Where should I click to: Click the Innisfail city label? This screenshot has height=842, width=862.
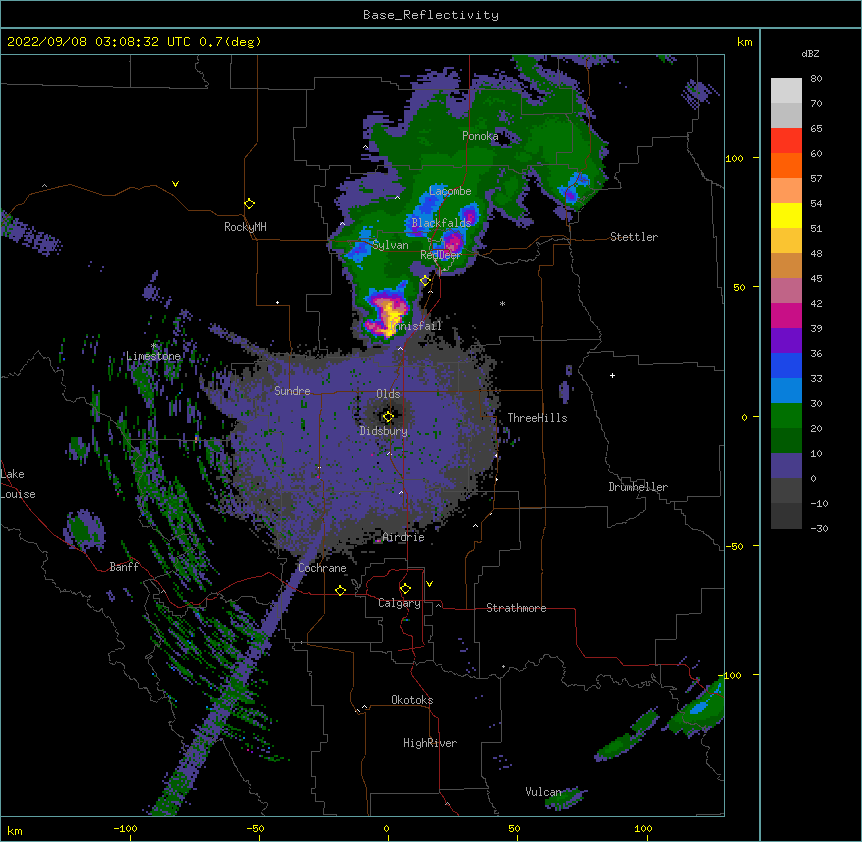415,326
